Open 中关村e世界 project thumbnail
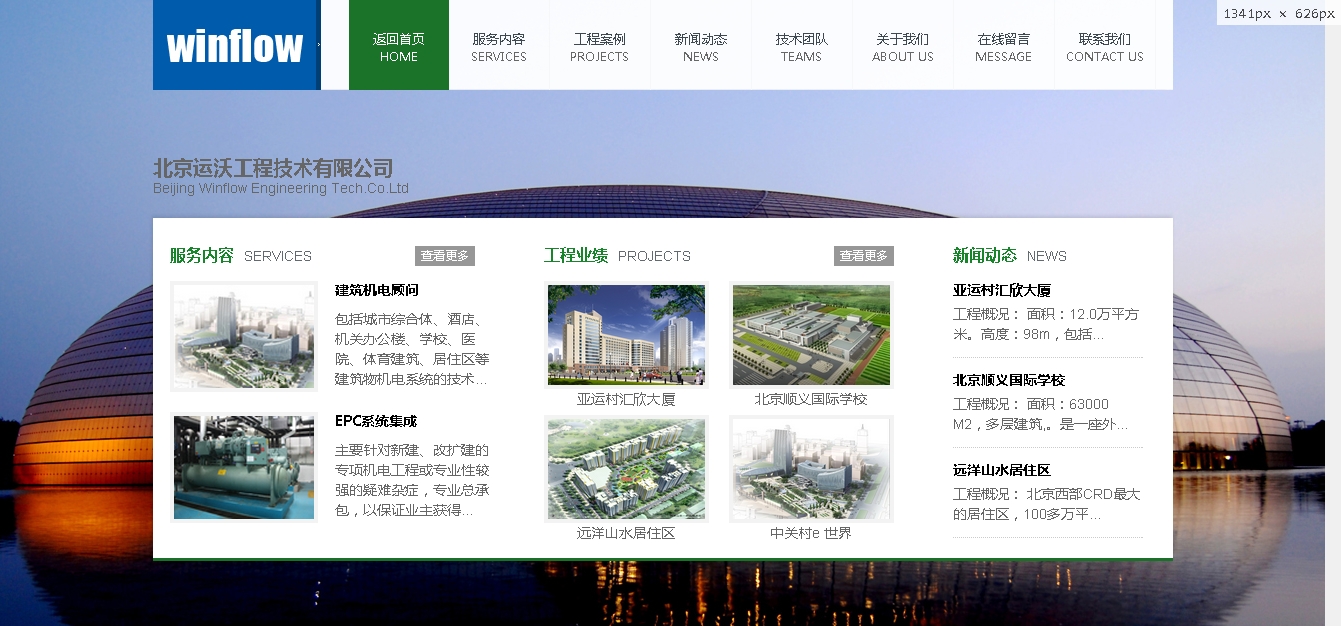The width and height of the screenshot is (1341, 626). (811, 469)
